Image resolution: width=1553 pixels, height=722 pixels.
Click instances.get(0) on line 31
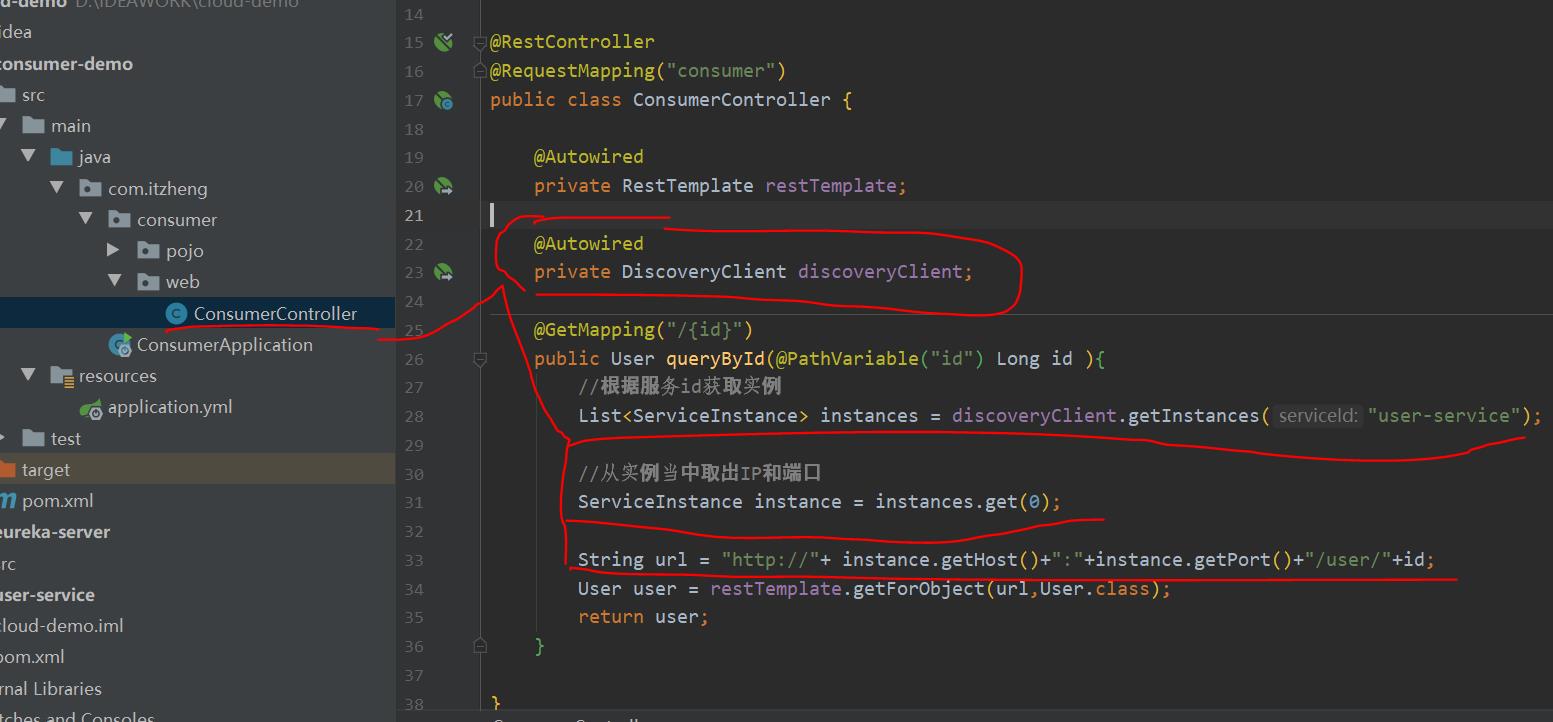tap(963, 501)
